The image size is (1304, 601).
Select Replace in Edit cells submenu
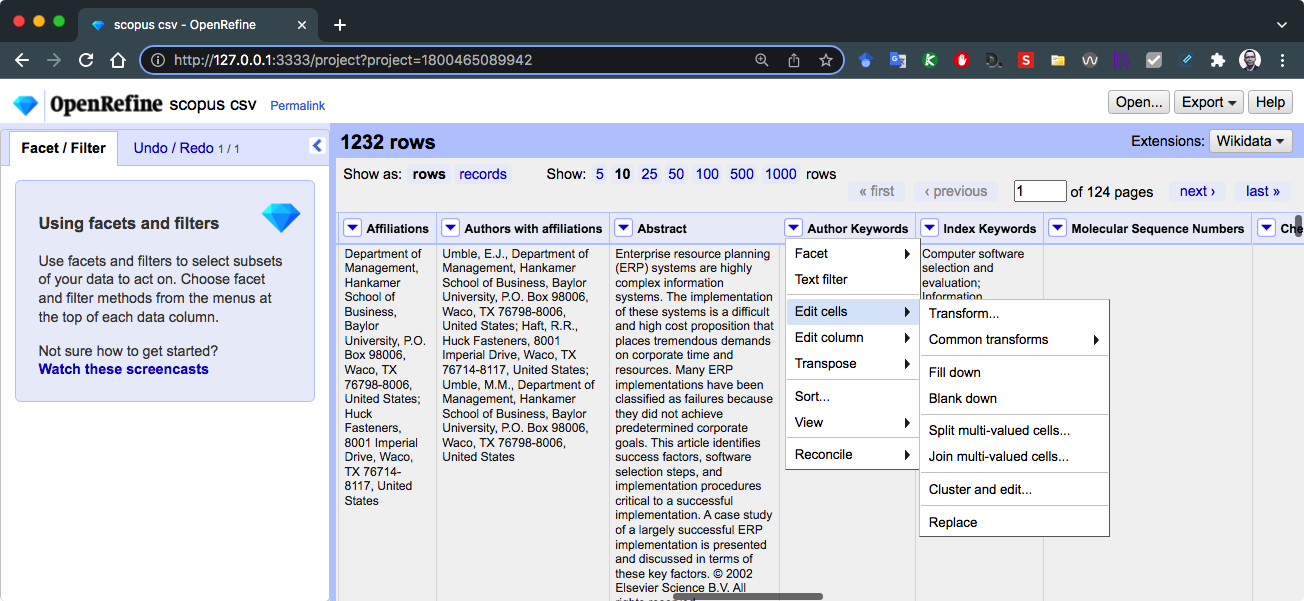click(1014, 522)
